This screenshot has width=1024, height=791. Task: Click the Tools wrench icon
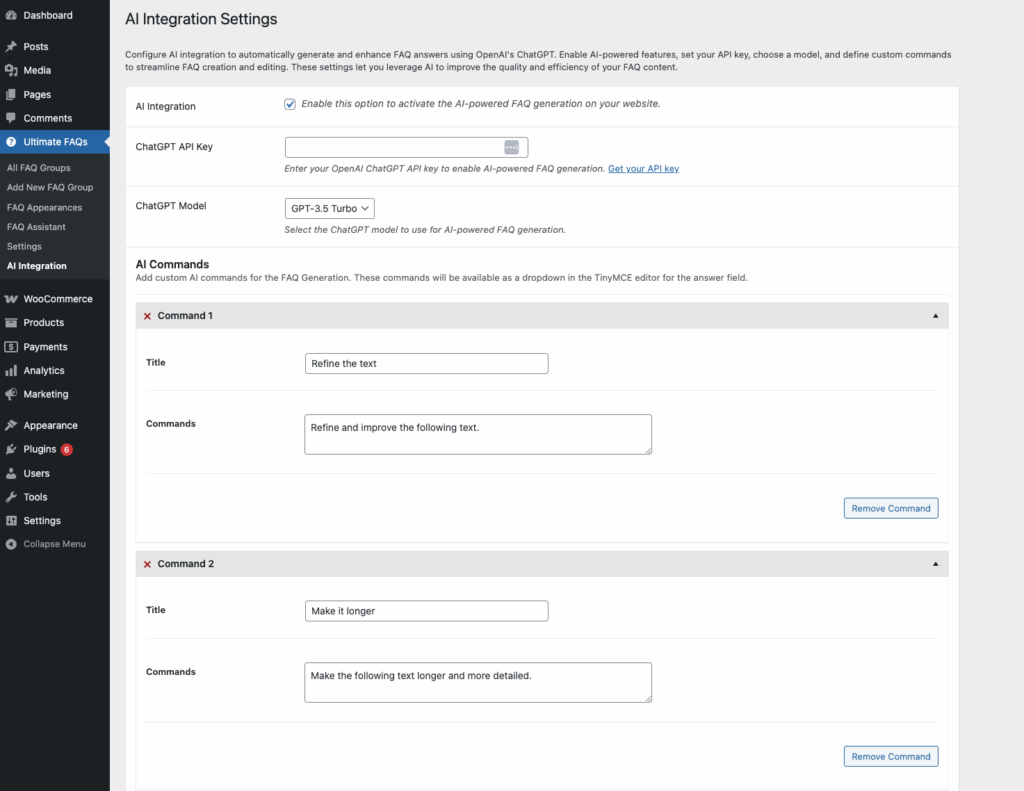point(11,496)
